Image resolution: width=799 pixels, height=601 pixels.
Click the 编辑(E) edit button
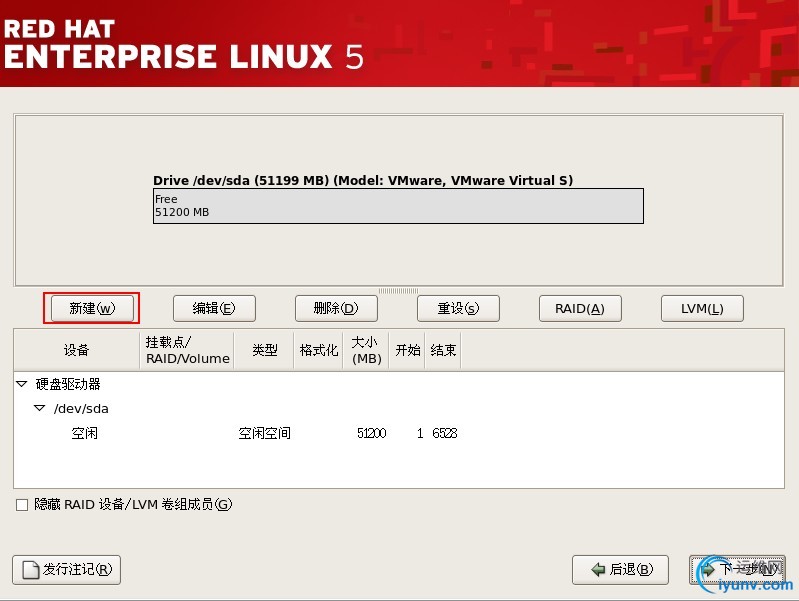(214, 308)
